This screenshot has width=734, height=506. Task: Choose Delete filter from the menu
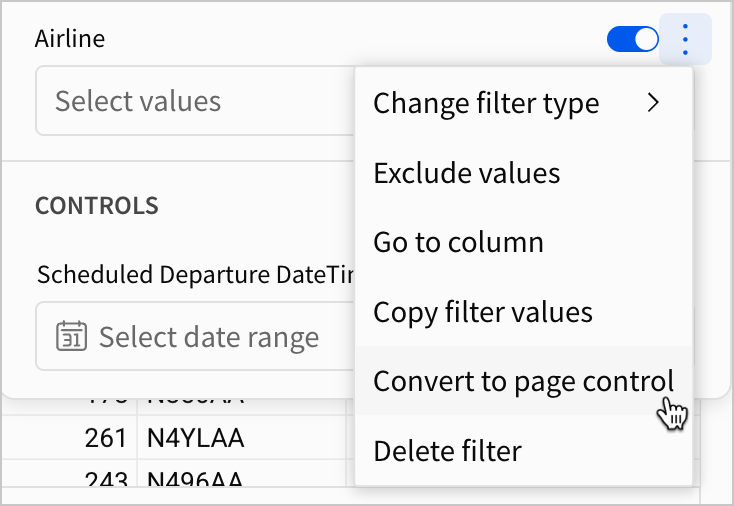447,451
